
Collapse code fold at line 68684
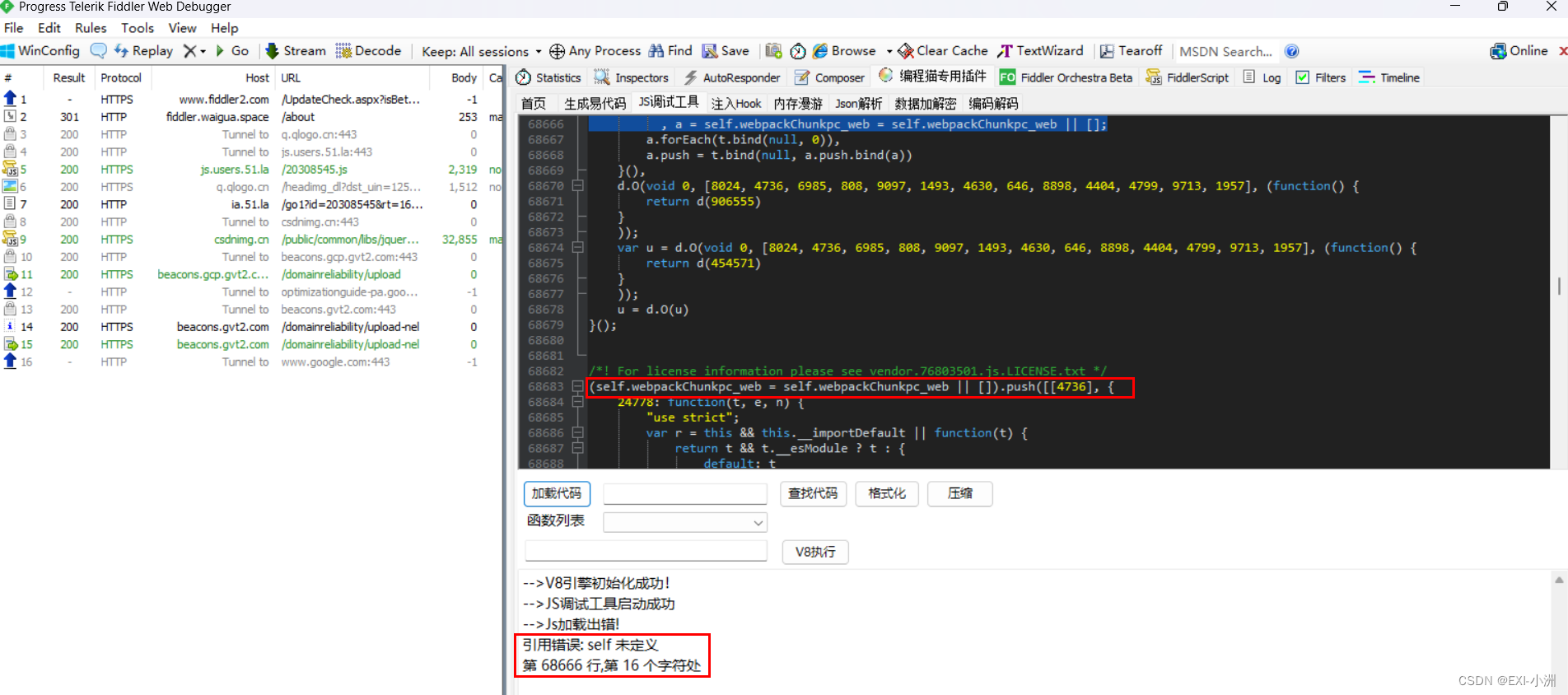(x=578, y=402)
